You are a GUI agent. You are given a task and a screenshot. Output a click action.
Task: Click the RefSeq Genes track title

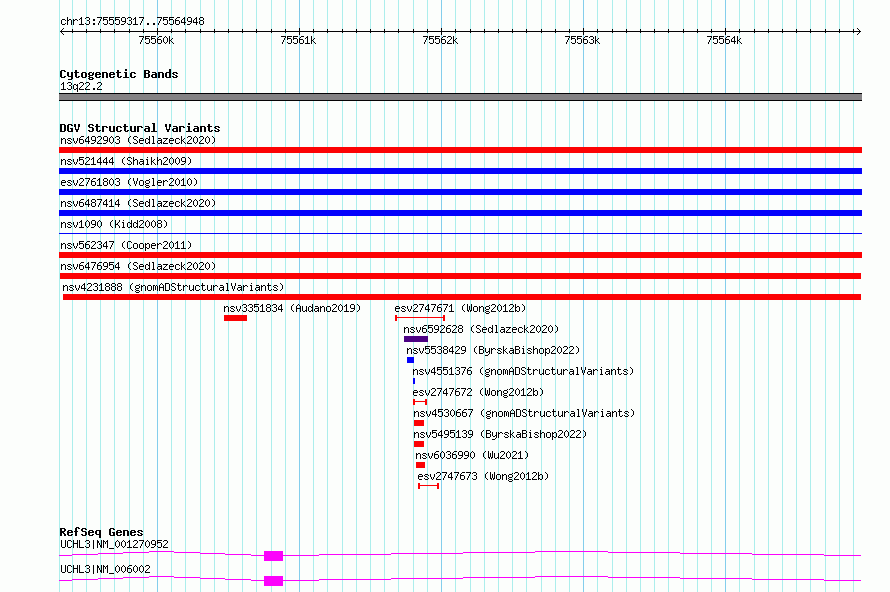tap(101, 532)
